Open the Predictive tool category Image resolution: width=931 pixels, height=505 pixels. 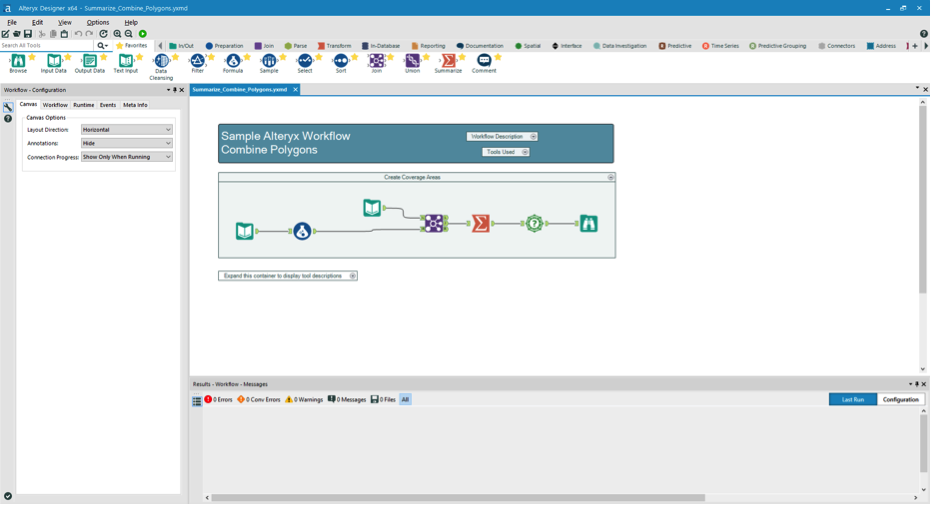tap(675, 46)
